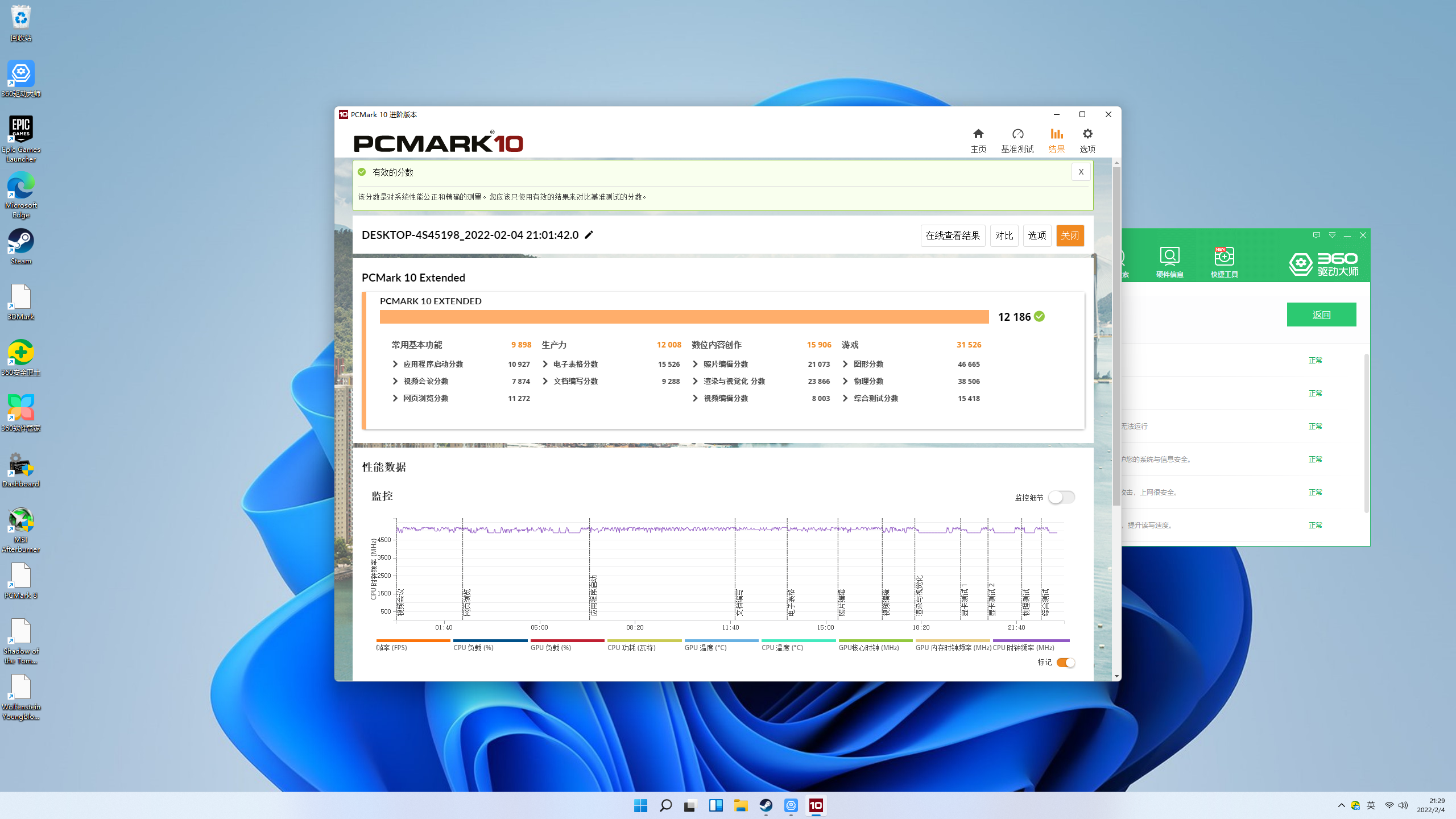Screen dimensions: 1456x819
Task: Click the view results online button
Action: tap(953, 235)
